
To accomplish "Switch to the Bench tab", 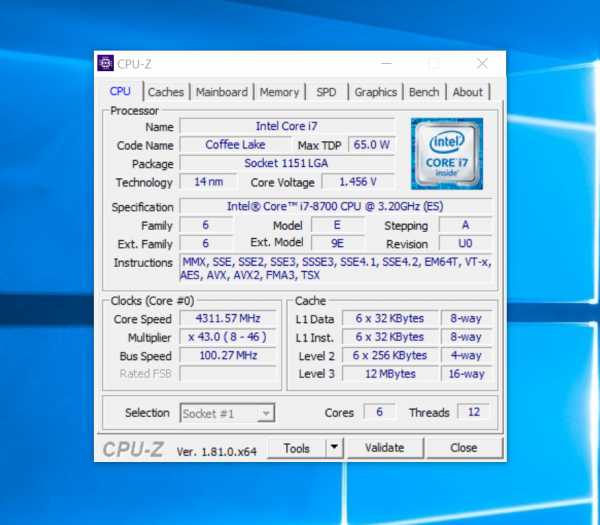I will (424, 92).
